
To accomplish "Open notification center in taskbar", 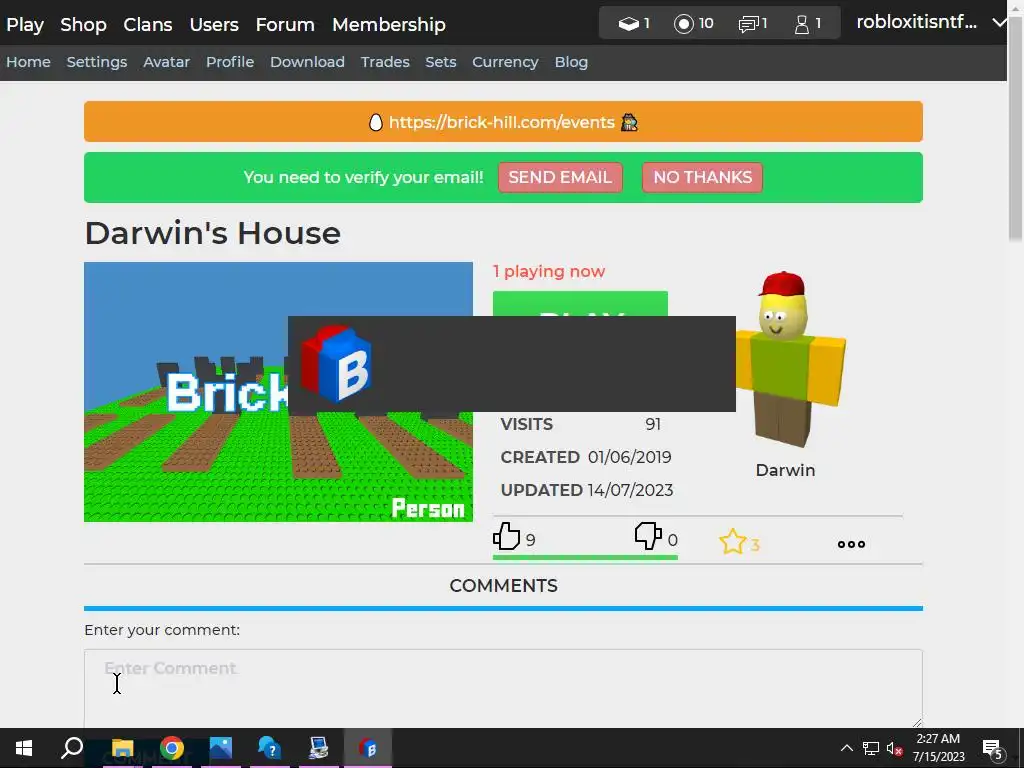I will coord(993,749).
